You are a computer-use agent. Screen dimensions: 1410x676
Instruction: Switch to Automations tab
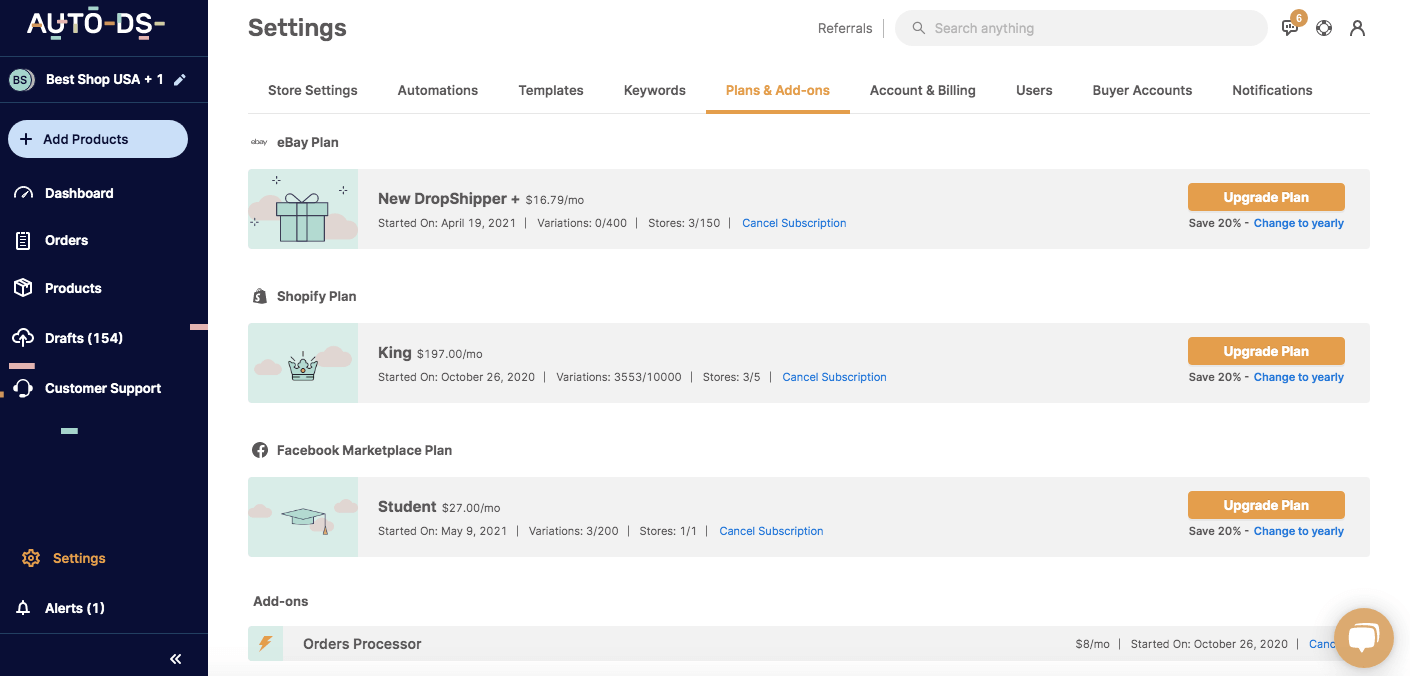[x=438, y=90]
